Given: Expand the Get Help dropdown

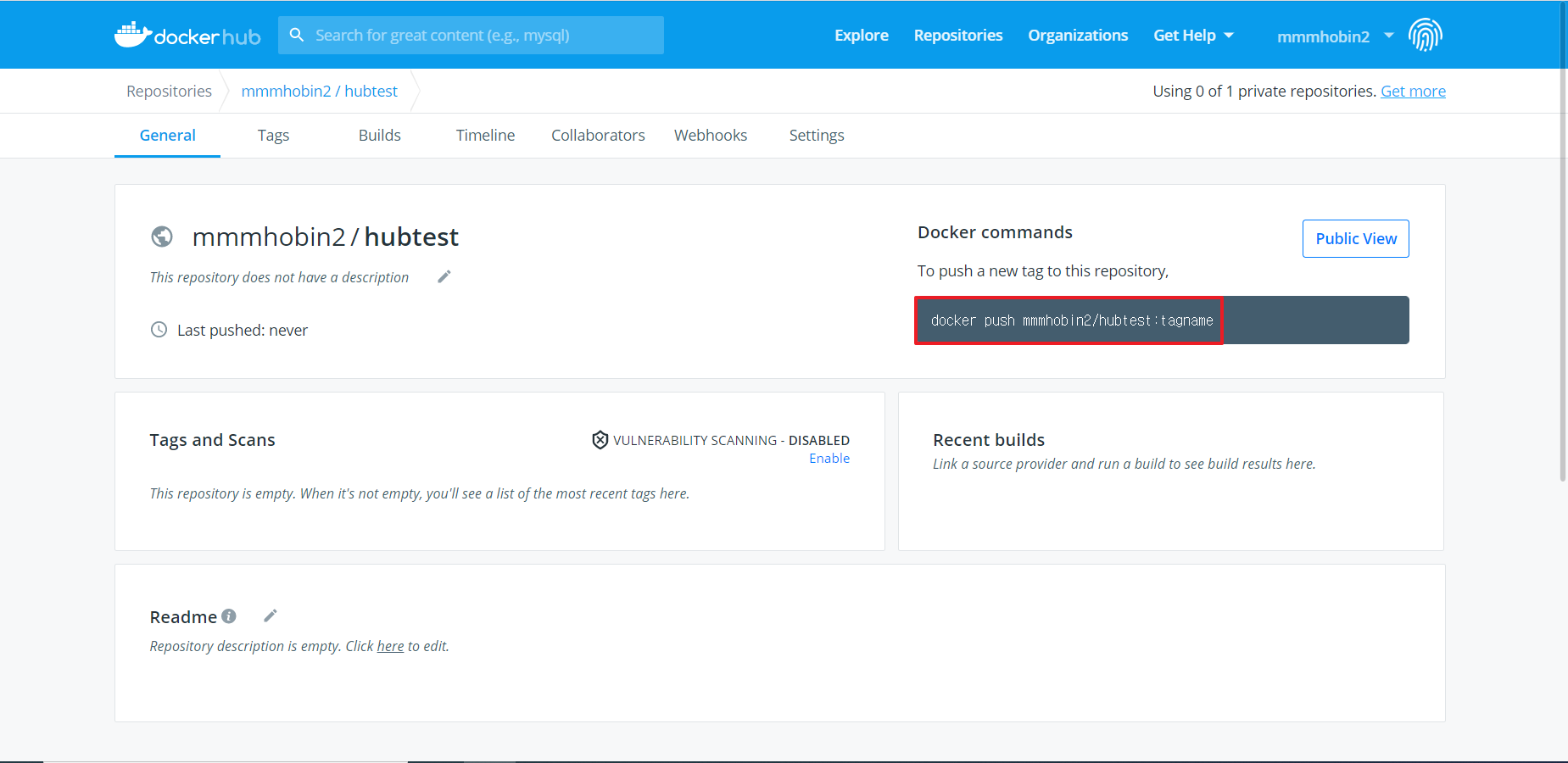Looking at the screenshot, I should 1193,36.
